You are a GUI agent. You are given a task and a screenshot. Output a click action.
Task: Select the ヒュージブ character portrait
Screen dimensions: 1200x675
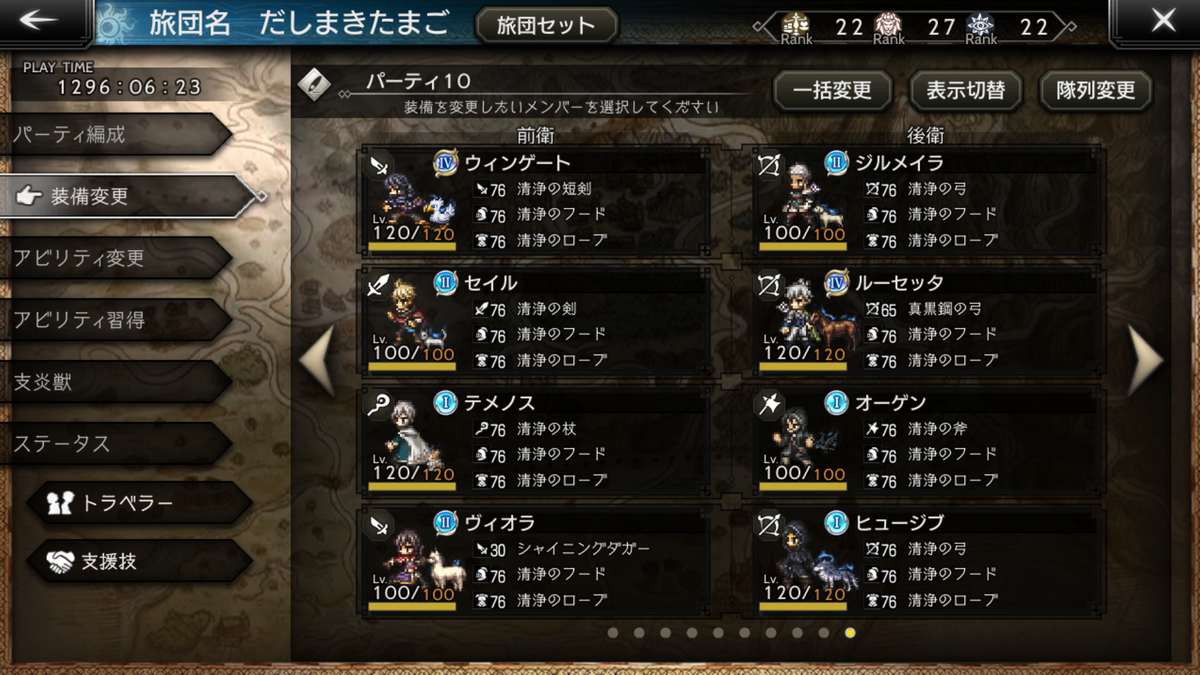(802, 553)
